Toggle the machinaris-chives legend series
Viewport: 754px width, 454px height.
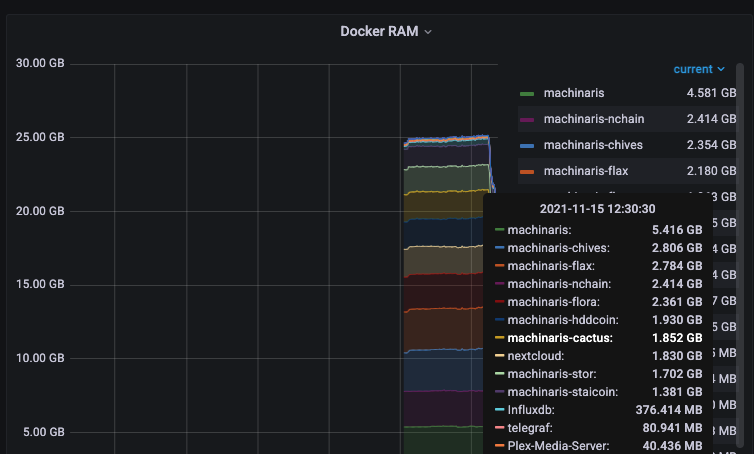[593, 145]
